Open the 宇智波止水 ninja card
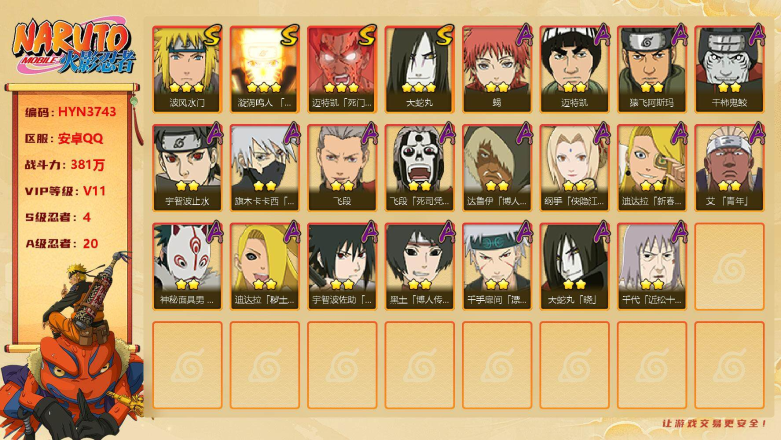The width and height of the screenshot is (781, 440). 187,168
